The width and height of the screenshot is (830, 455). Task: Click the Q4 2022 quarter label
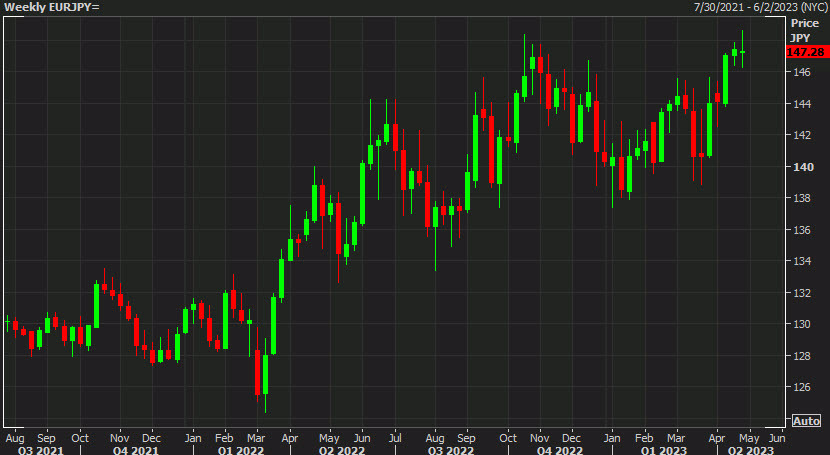pyautogui.click(x=560, y=450)
